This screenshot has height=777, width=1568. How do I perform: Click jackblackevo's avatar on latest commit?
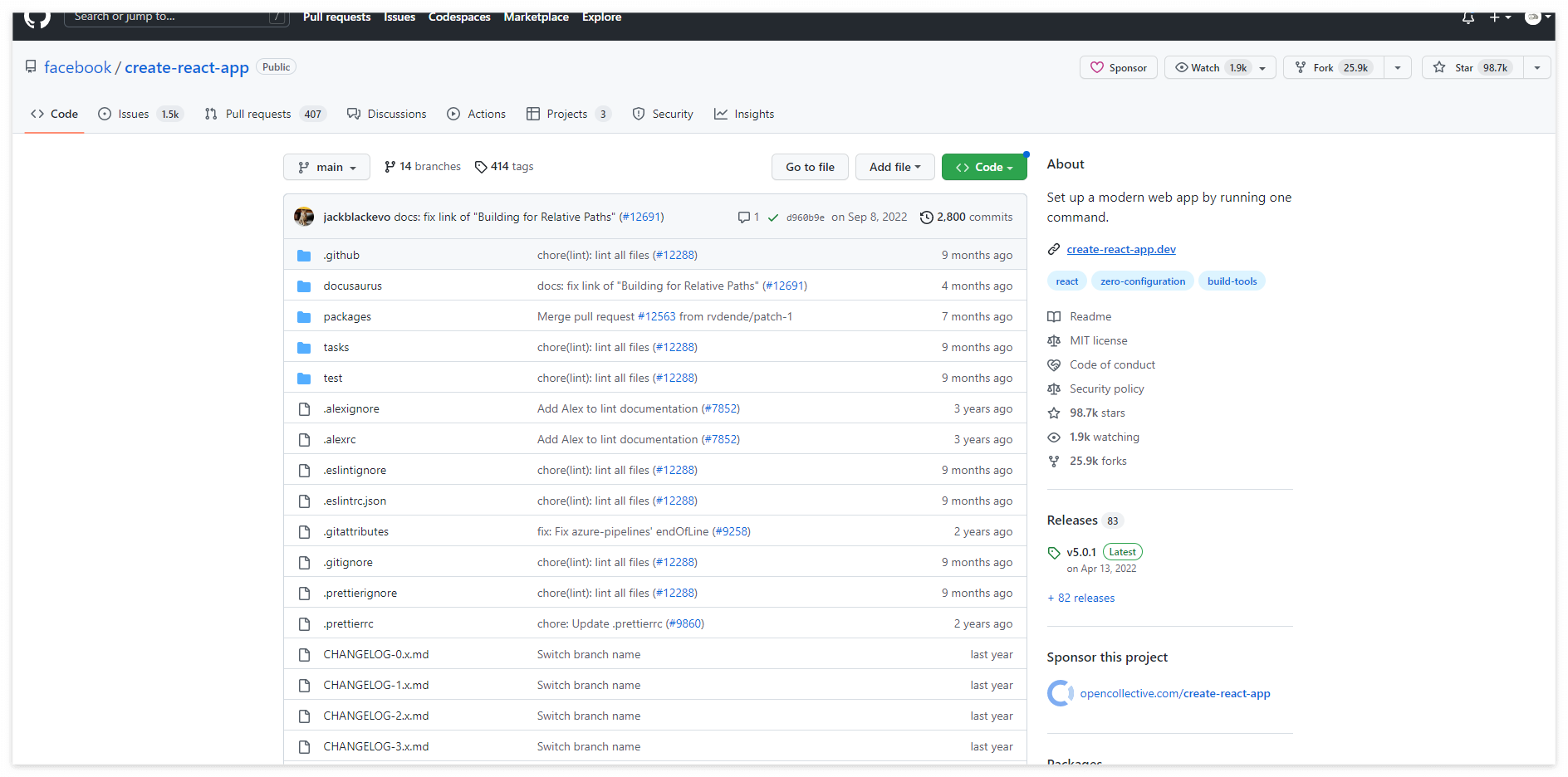tap(304, 217)
